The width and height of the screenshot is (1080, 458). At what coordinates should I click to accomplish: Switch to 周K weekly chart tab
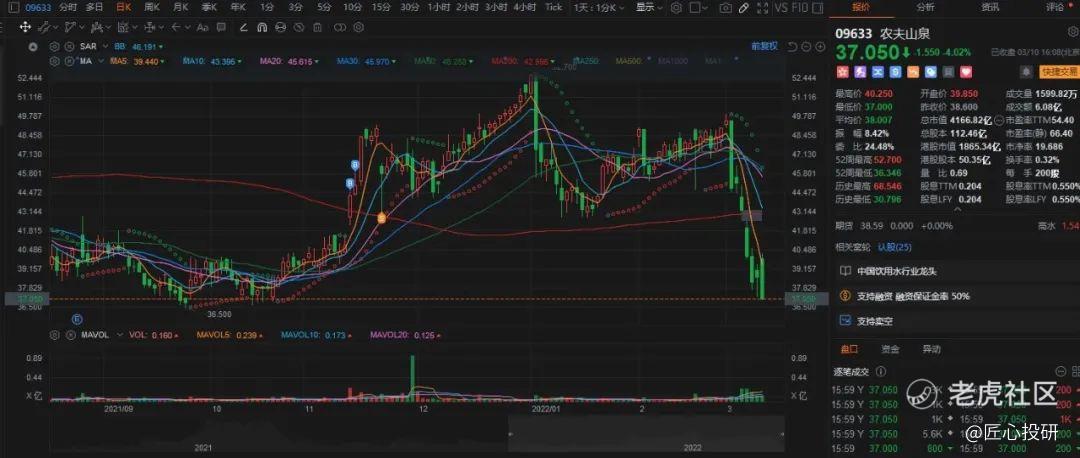click(x=152, y=8)
